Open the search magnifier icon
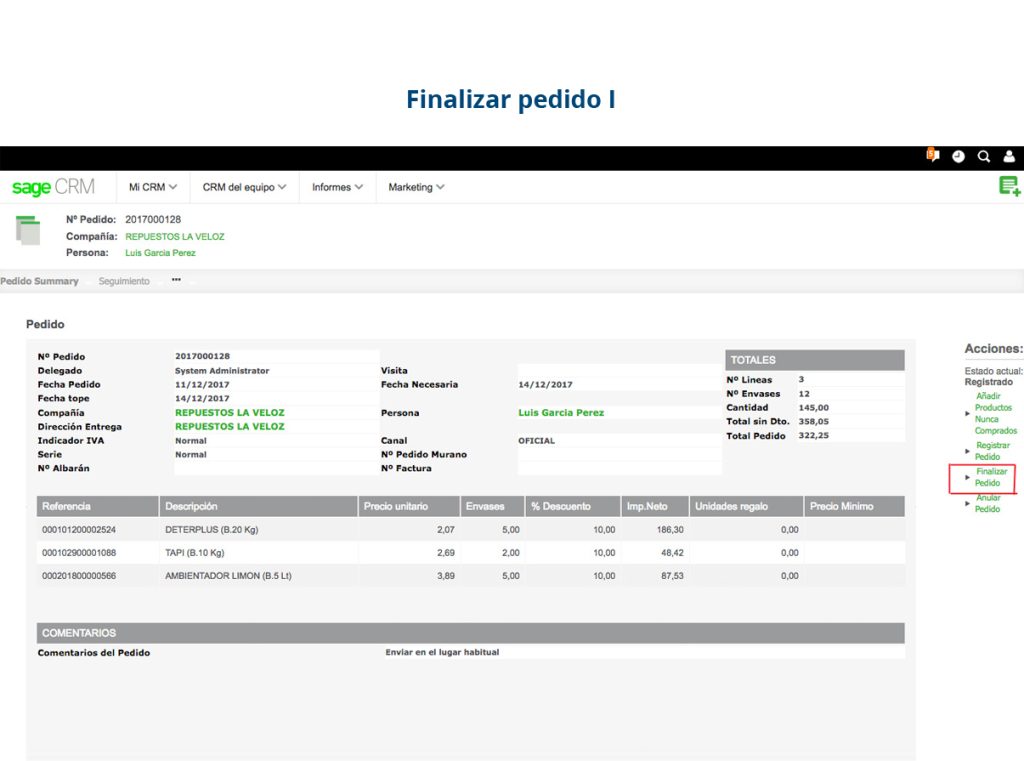 [x=983, y=156]
